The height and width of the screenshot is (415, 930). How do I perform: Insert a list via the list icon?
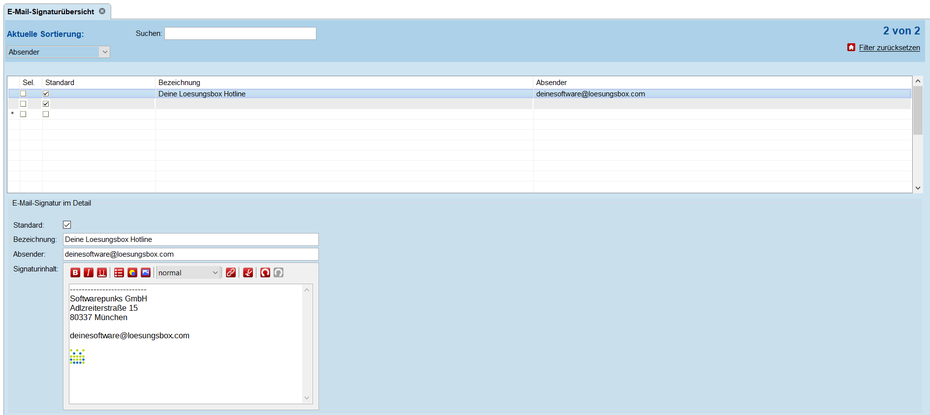click(x=119, y=273)
